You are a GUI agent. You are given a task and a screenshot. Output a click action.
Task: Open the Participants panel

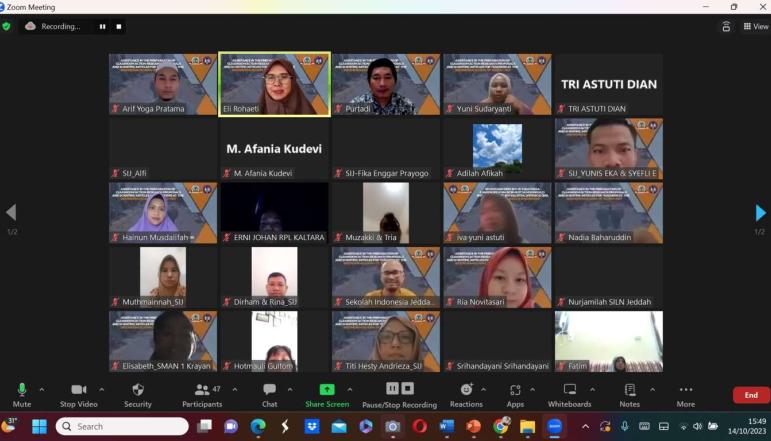[x=202, y=390]
